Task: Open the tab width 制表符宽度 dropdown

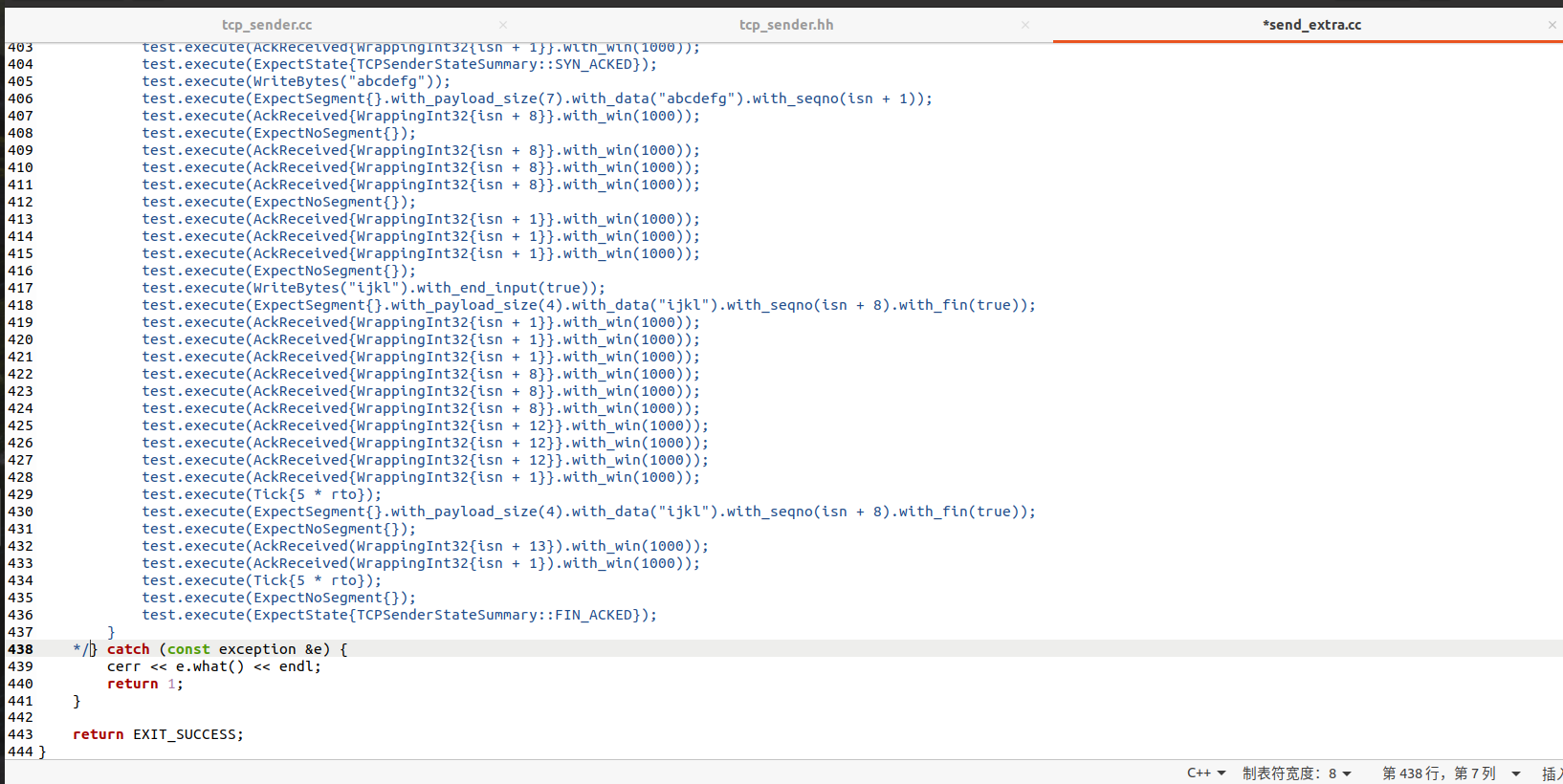Action: tap(1296, 773)
